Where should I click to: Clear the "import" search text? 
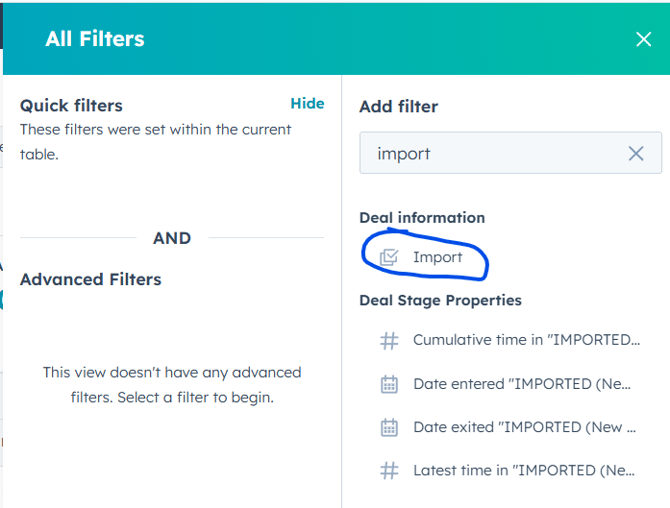[636, 154]
